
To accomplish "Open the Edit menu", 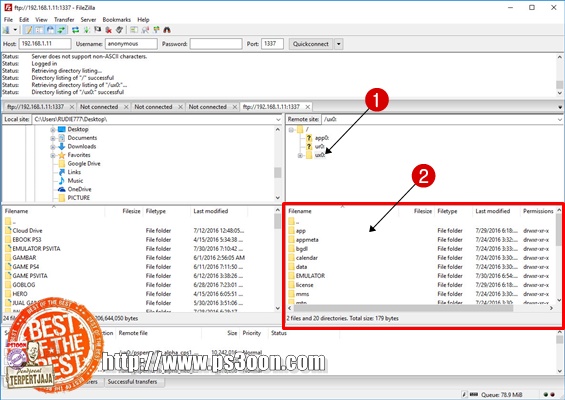I will coord(24,19).
